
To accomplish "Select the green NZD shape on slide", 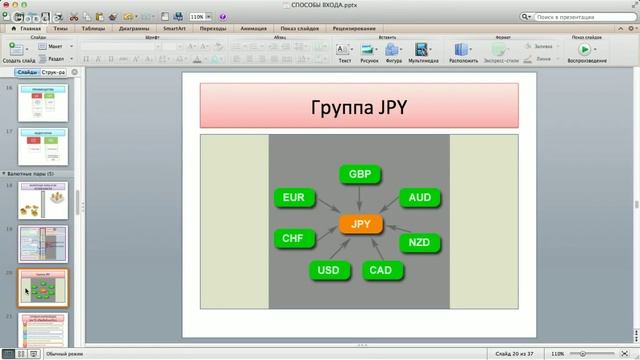I will point(419,242).
